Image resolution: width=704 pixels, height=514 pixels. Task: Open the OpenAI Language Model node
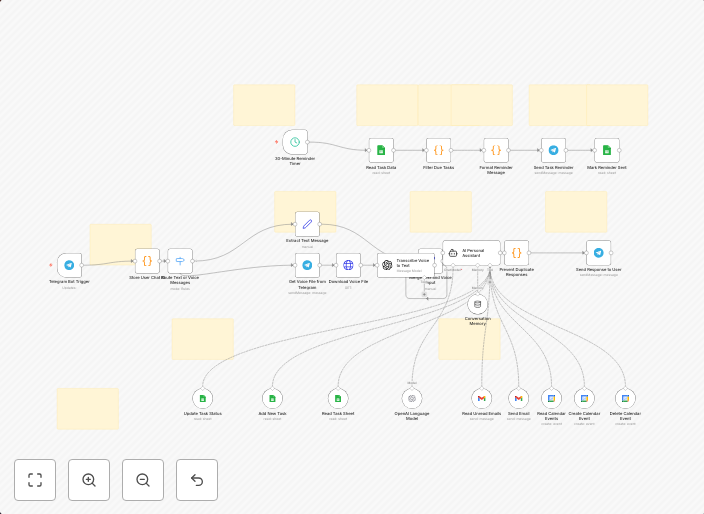click(412, 398)
